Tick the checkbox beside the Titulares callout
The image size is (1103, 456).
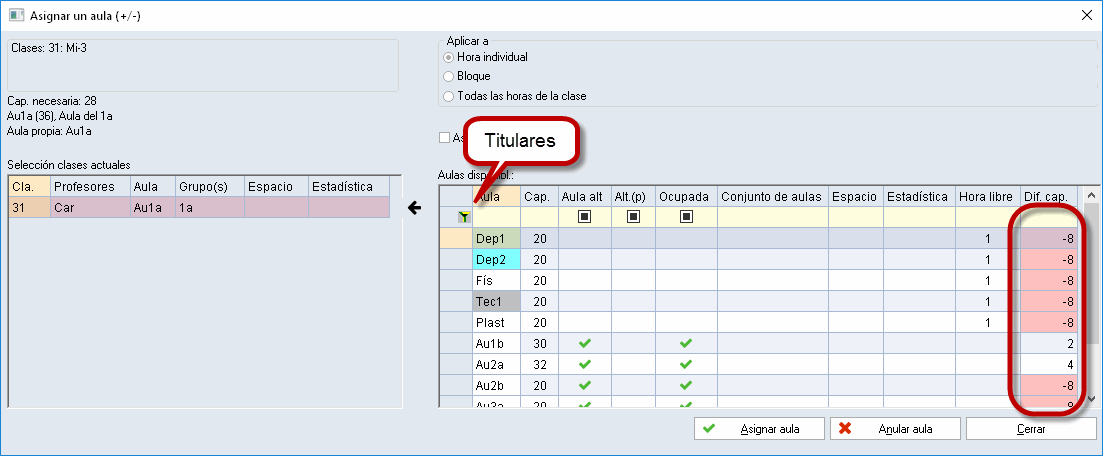[444, 137]
